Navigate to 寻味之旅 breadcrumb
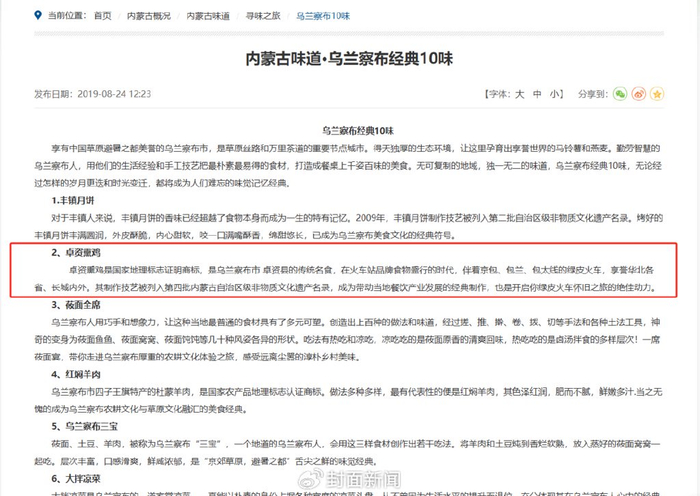 (263, 16)
